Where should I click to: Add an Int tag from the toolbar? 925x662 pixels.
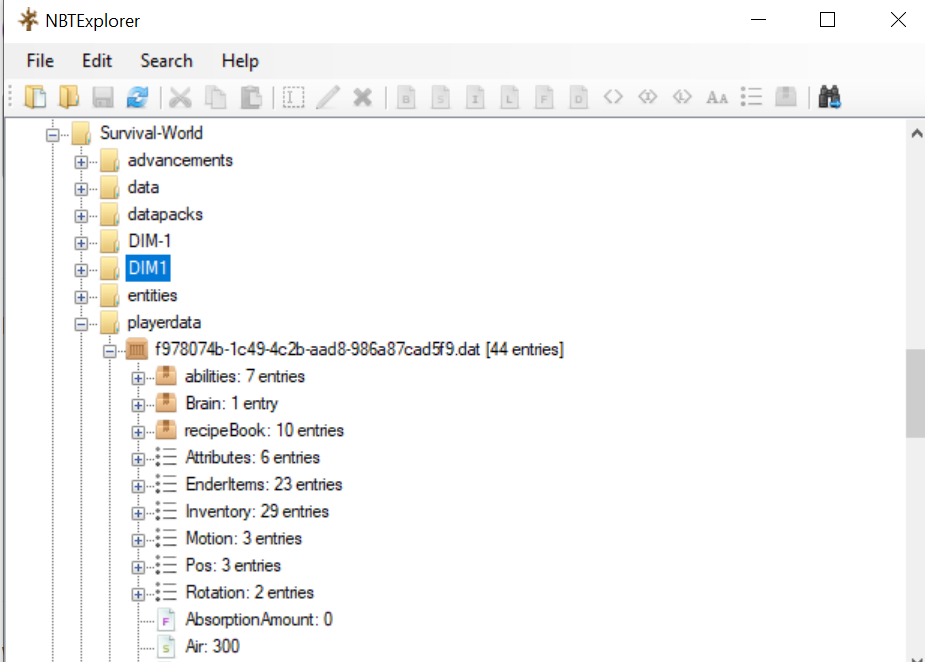(475, 97)
